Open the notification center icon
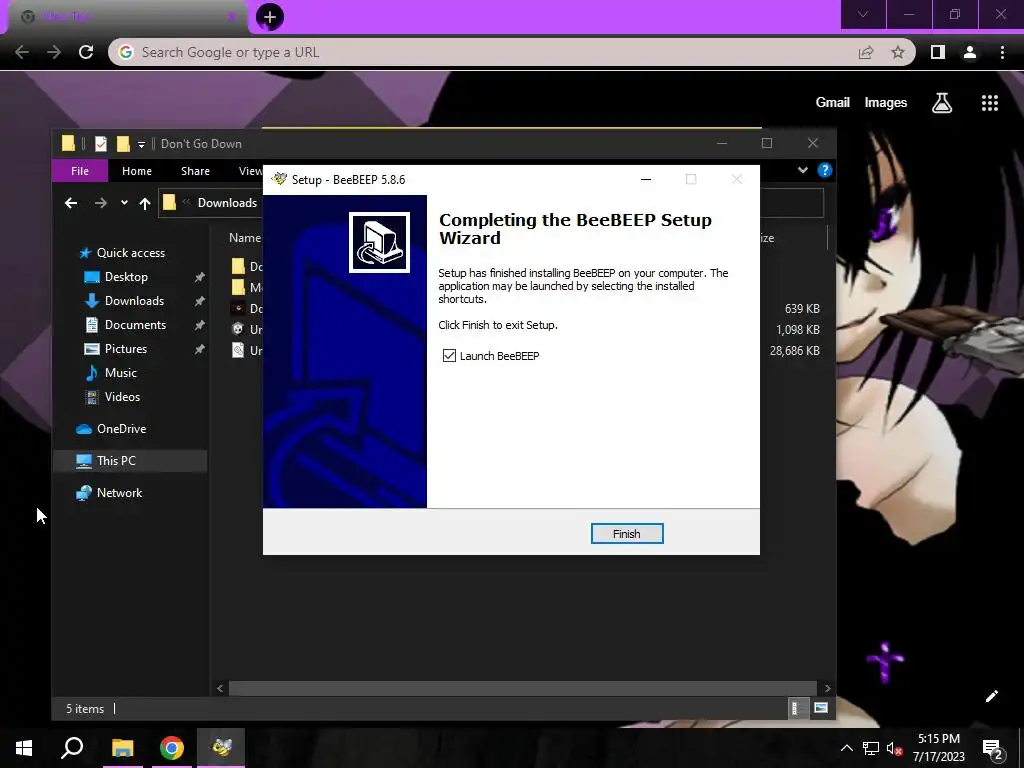Screen dimensions: 1024x768 (x=993, y=749)
